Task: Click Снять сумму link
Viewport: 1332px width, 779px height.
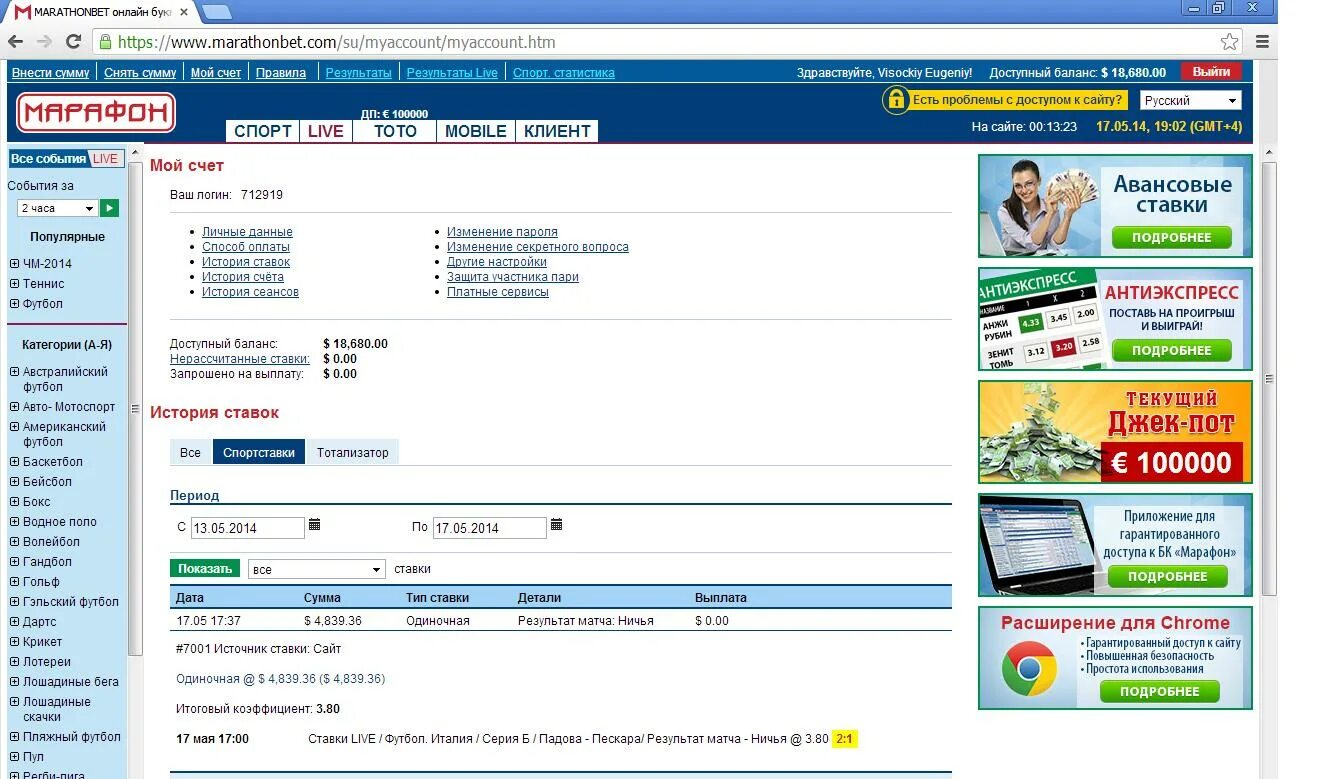Action: [140, 73]
